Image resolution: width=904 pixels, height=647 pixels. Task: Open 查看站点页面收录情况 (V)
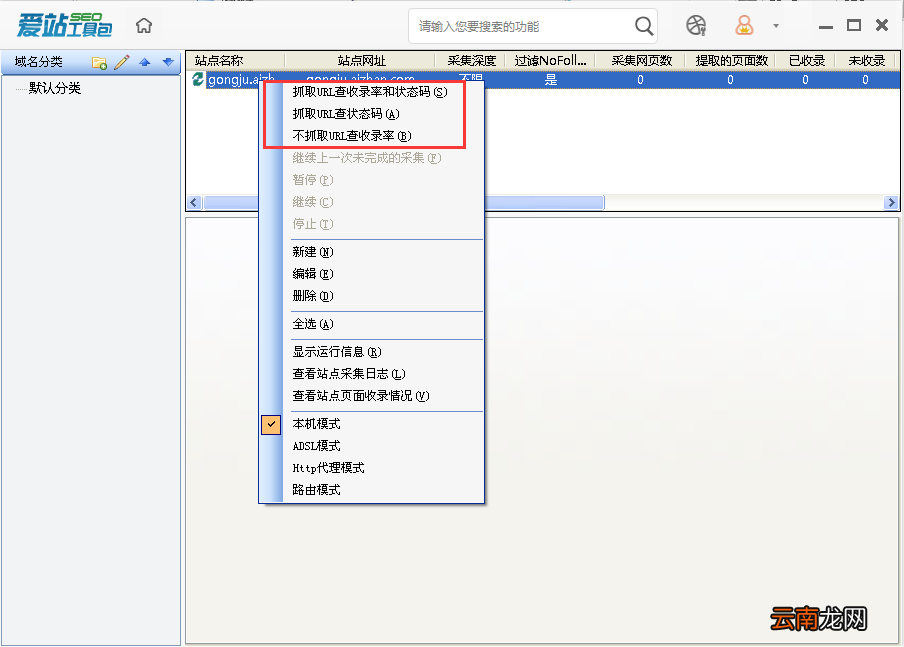[361, 396]
